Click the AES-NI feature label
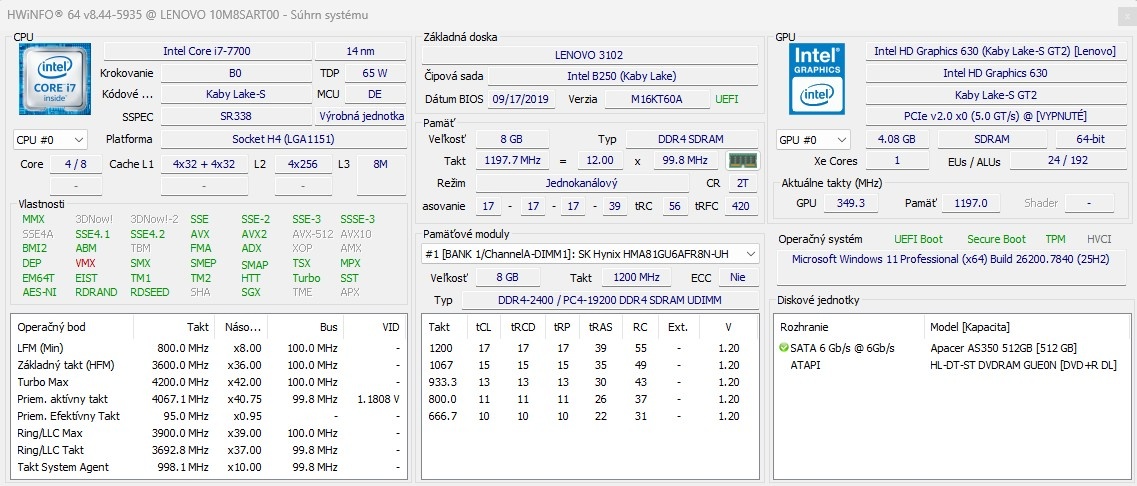 tap(39, 292)
